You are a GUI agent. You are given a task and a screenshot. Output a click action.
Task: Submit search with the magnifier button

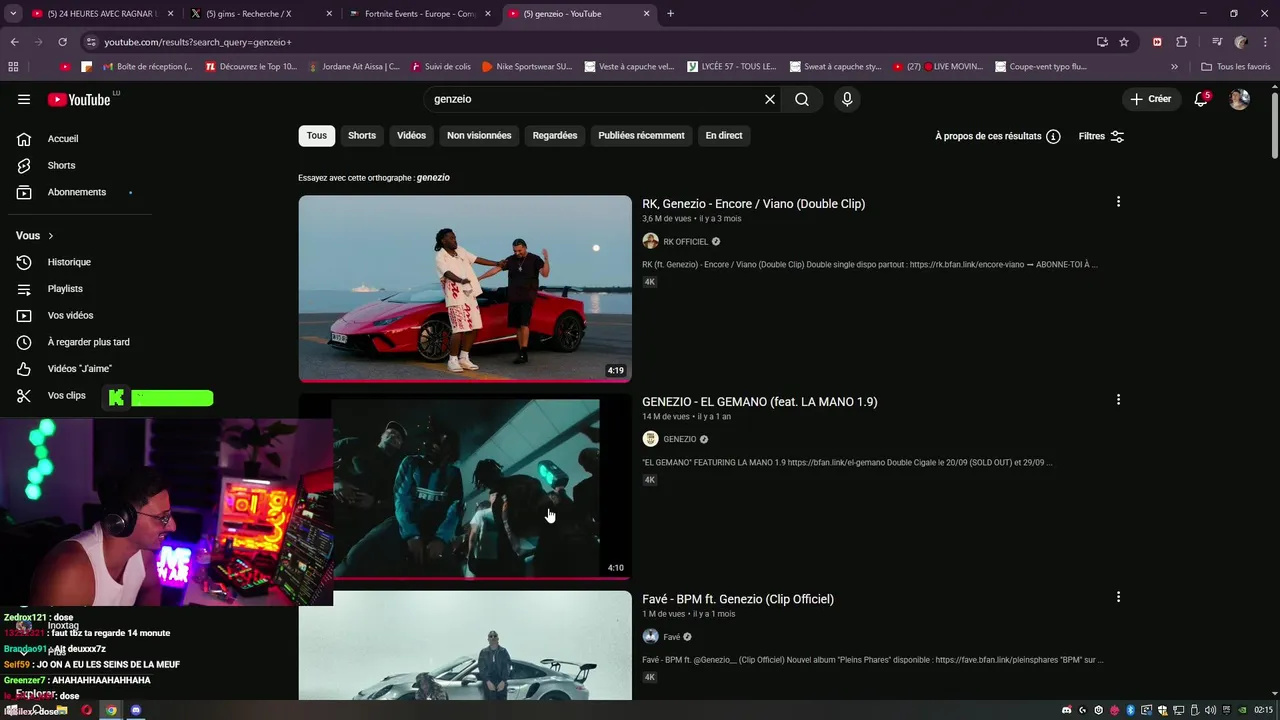pos(802,99)
